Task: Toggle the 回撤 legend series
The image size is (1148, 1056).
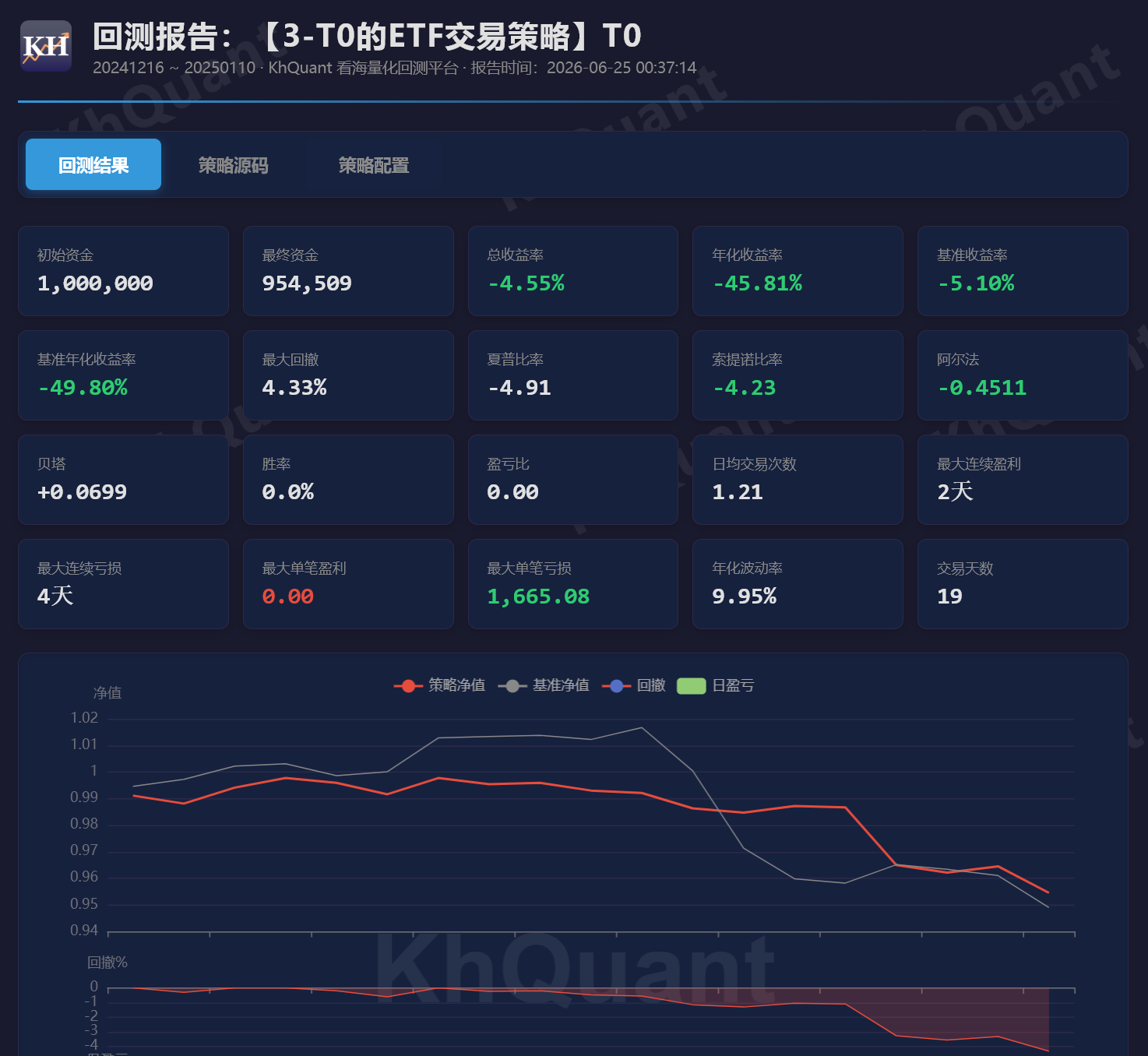Action: (x=634, y=685)
